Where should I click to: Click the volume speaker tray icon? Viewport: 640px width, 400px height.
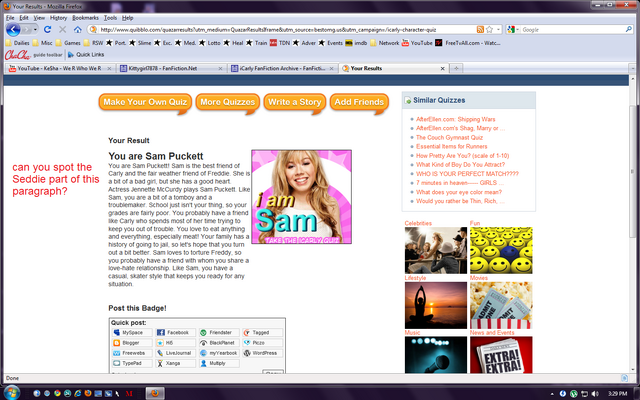coord(595,393)
